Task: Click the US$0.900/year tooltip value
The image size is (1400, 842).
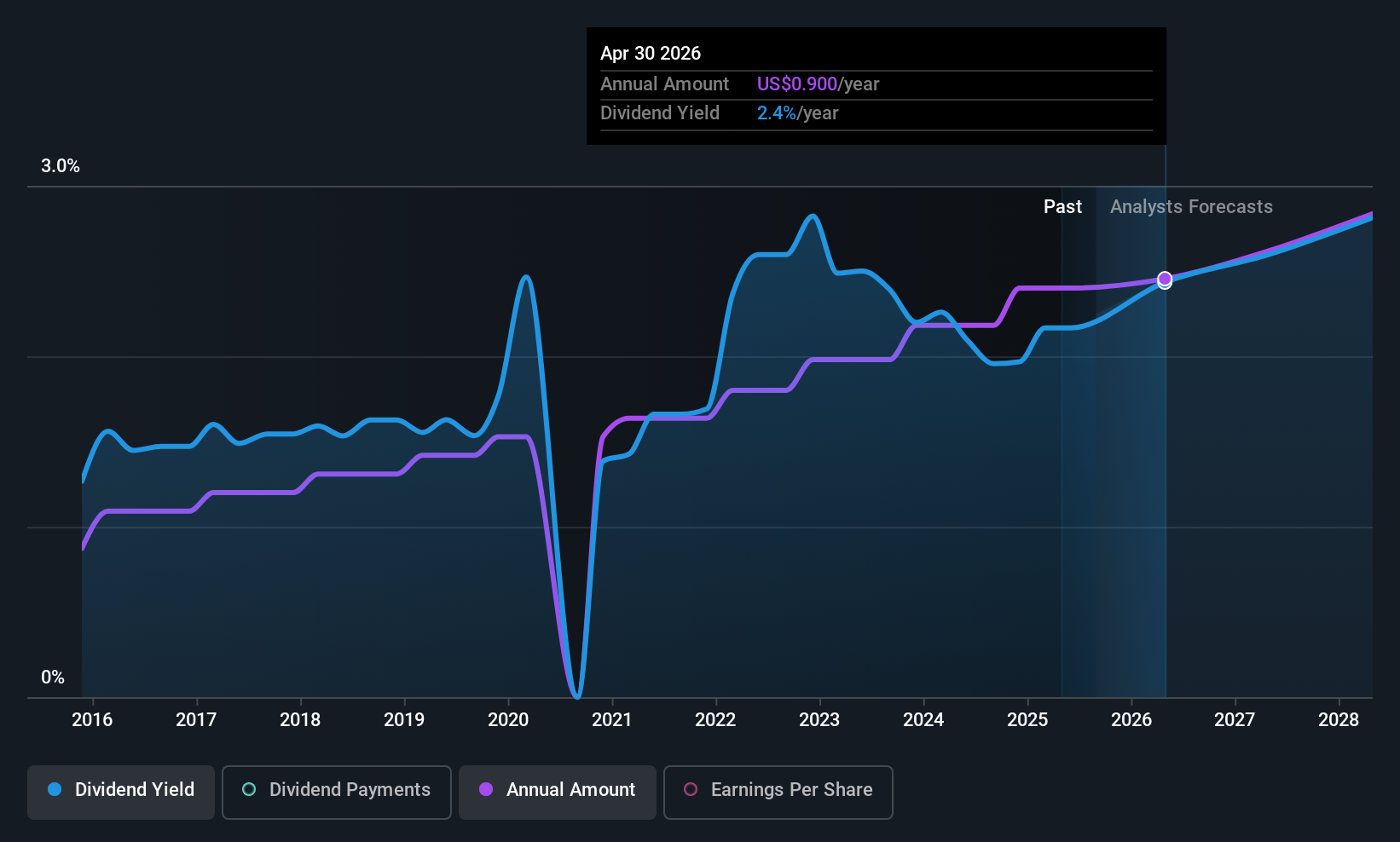Action: click(x=818, y=84)
